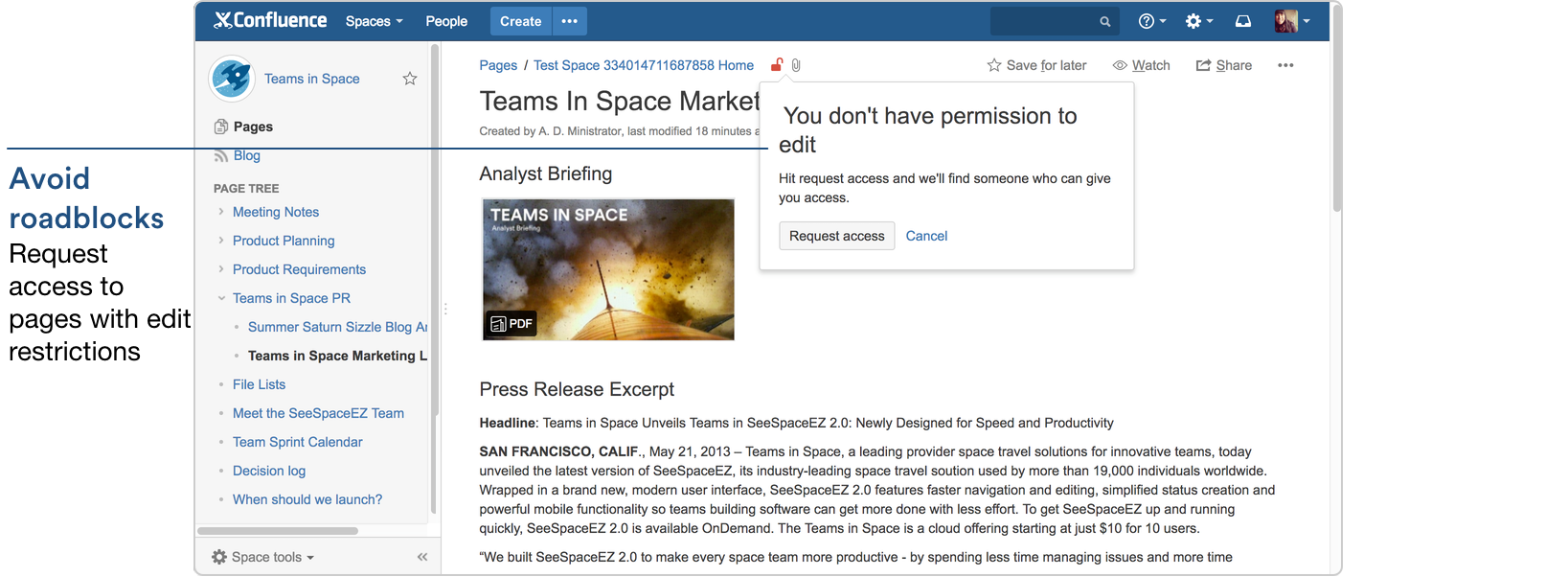Image resolution: width=1568 pixels, height=577 pixels.
Task: Open the Space tools dropdown
Action: coord(262,557)
